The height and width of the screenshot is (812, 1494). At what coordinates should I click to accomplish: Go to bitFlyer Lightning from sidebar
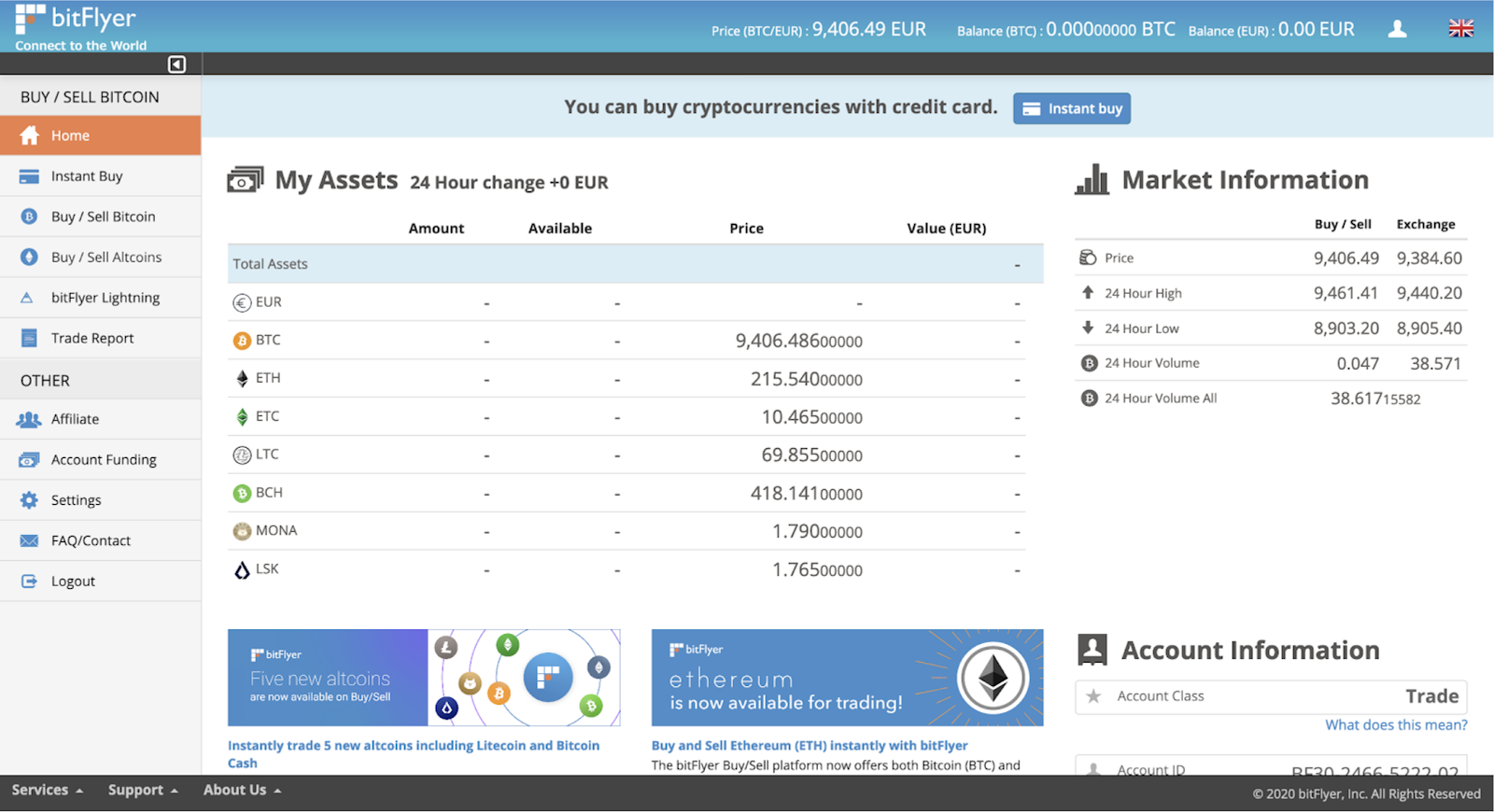105,298
